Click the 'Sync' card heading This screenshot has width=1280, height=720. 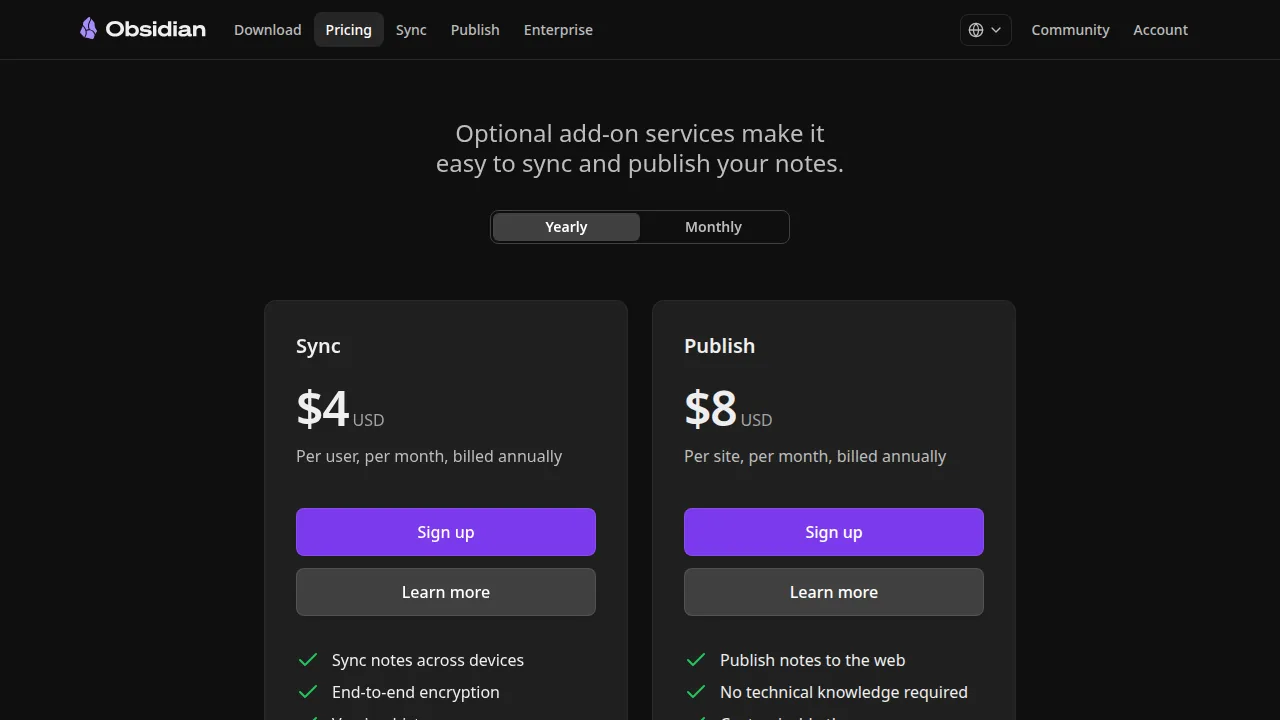point(318,346)
